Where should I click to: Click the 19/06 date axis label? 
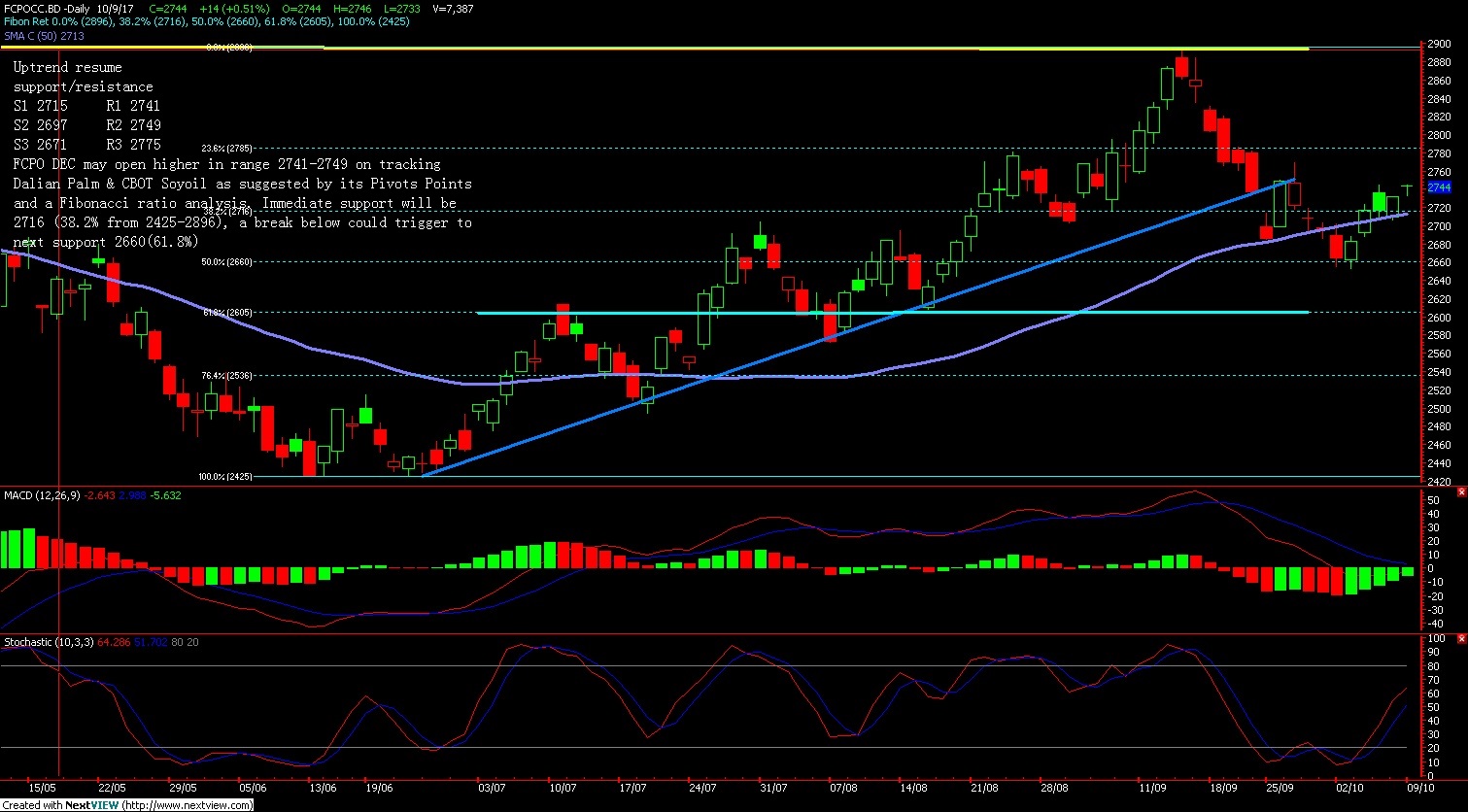click(379, 789)
